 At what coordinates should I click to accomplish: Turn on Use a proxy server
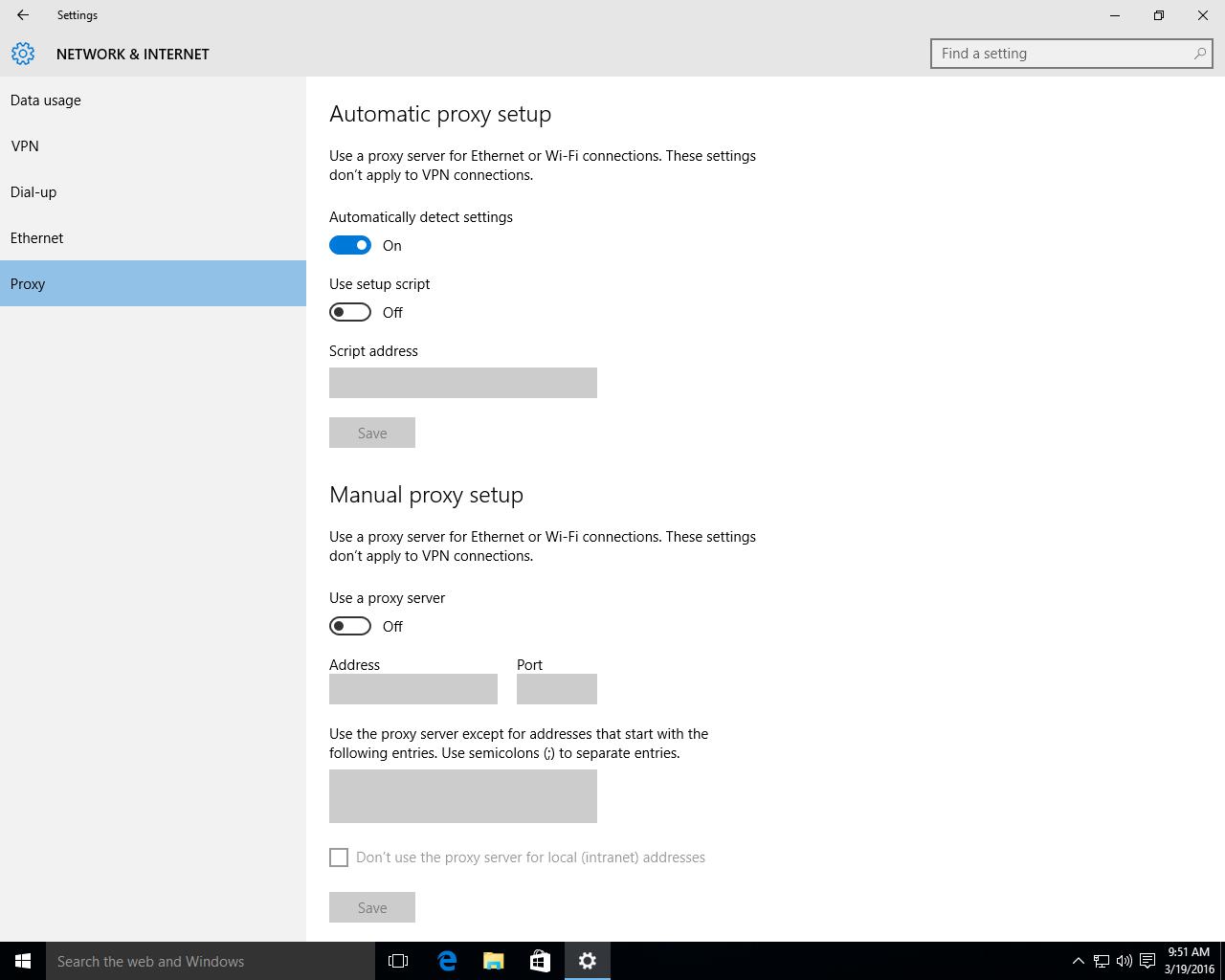click(x=350, y=626)
